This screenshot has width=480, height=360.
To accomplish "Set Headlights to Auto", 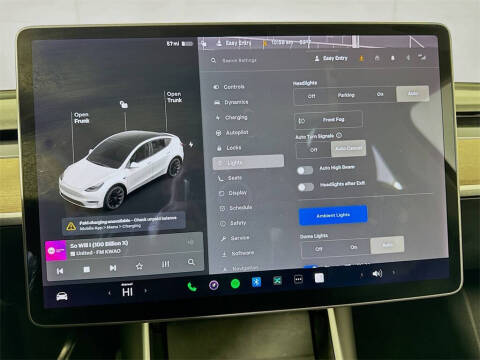I will coord(413,94).
